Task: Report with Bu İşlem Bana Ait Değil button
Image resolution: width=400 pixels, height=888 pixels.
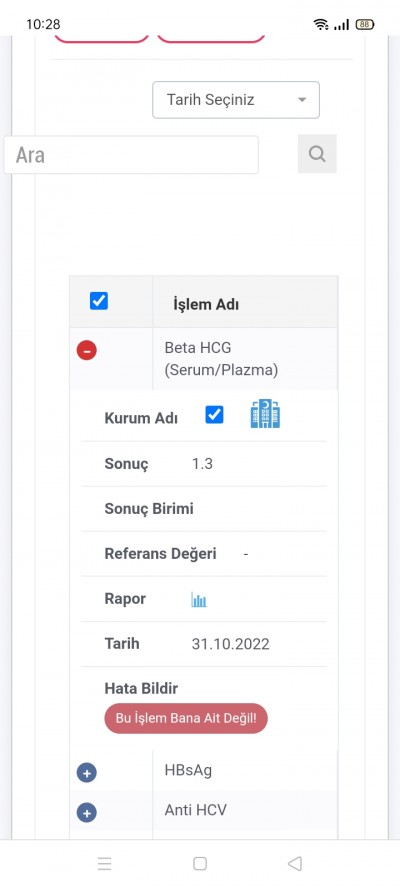Action: tap(186, 719)
